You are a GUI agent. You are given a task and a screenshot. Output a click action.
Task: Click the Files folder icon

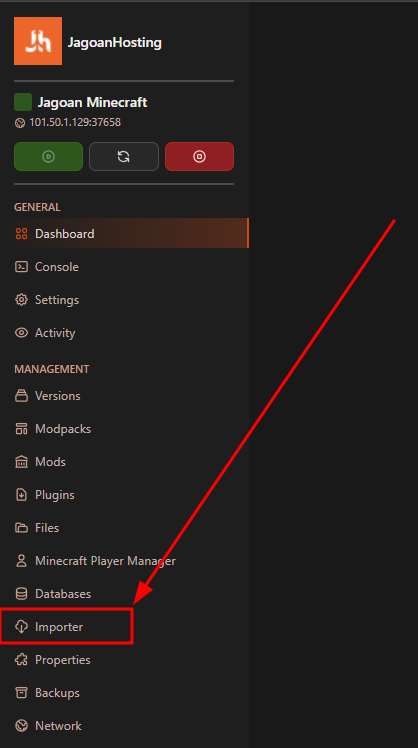pos(21,528)
